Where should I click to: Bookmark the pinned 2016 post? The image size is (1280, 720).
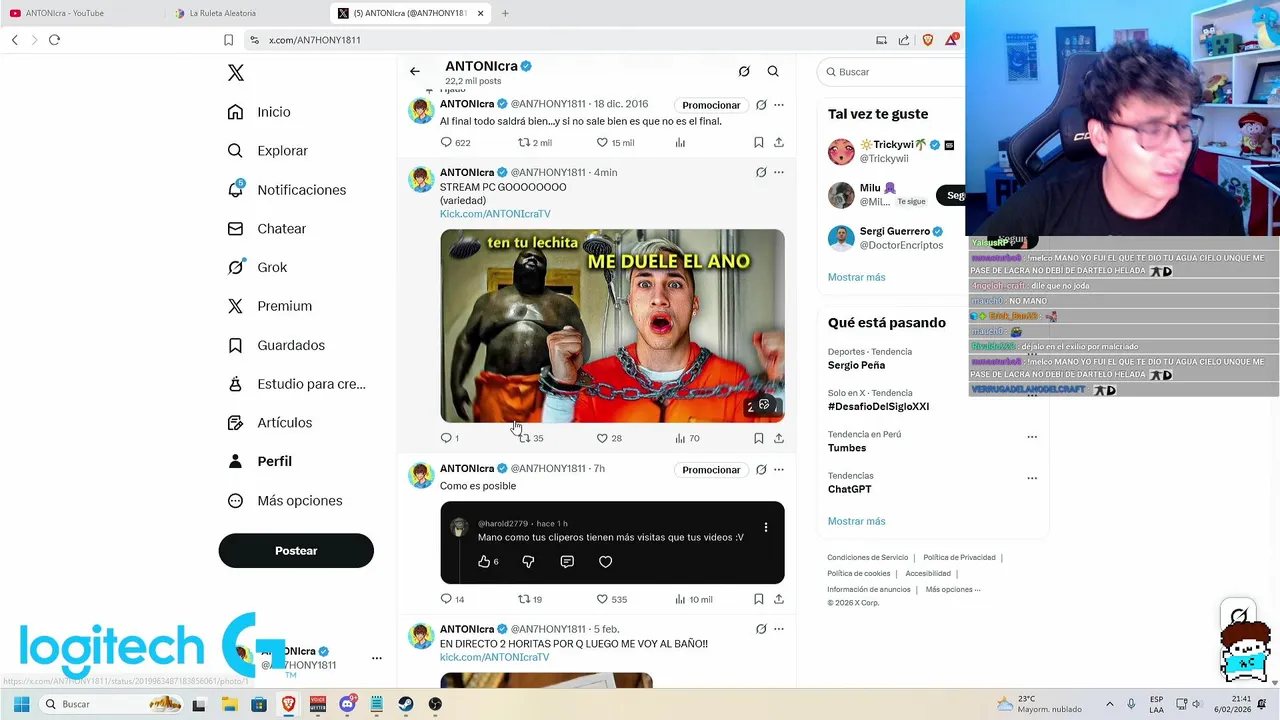point(759,143)
